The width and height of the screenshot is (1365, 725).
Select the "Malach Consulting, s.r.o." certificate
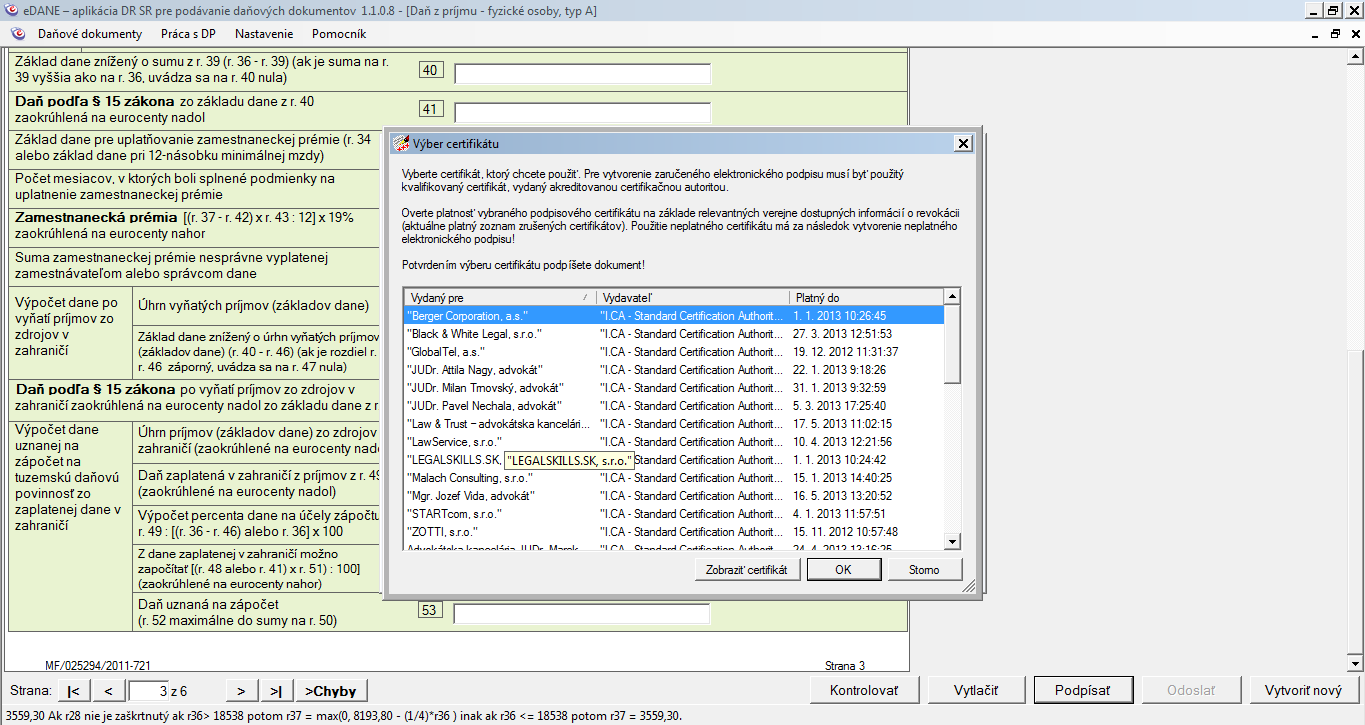coord(674,478)
